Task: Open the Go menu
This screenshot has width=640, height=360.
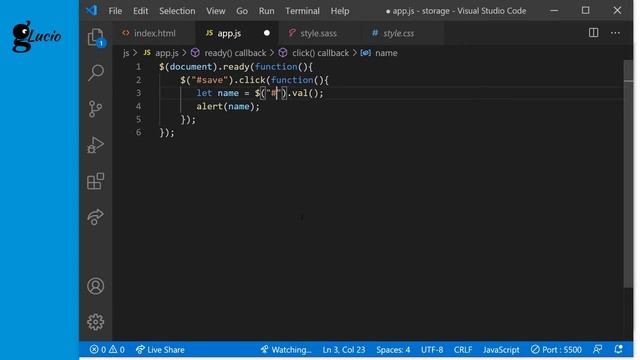Action: click(242, 11)
